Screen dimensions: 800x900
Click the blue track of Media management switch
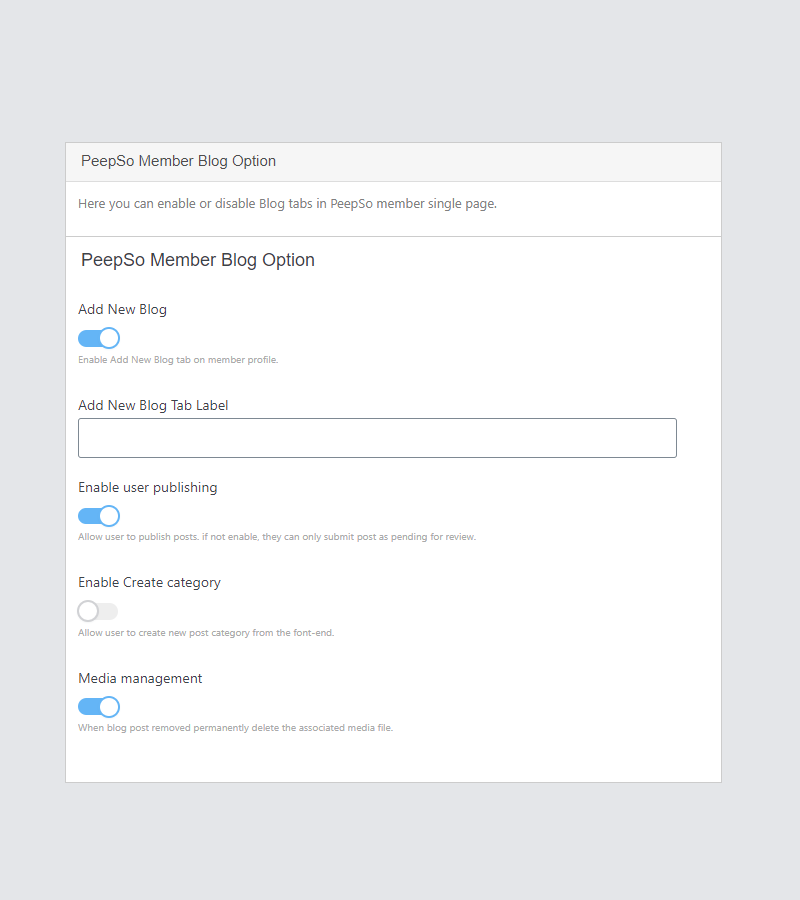88,707
